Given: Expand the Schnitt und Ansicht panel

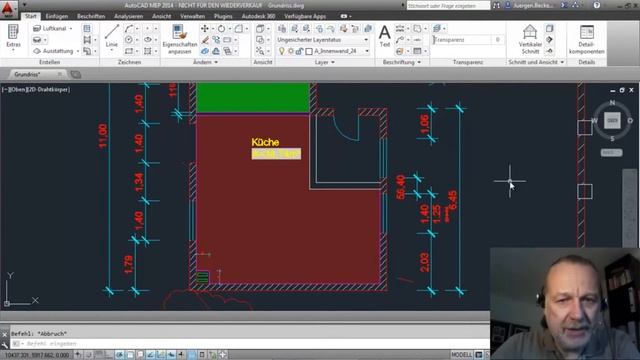Looking at the screenshot, I should tap(536, 62).
